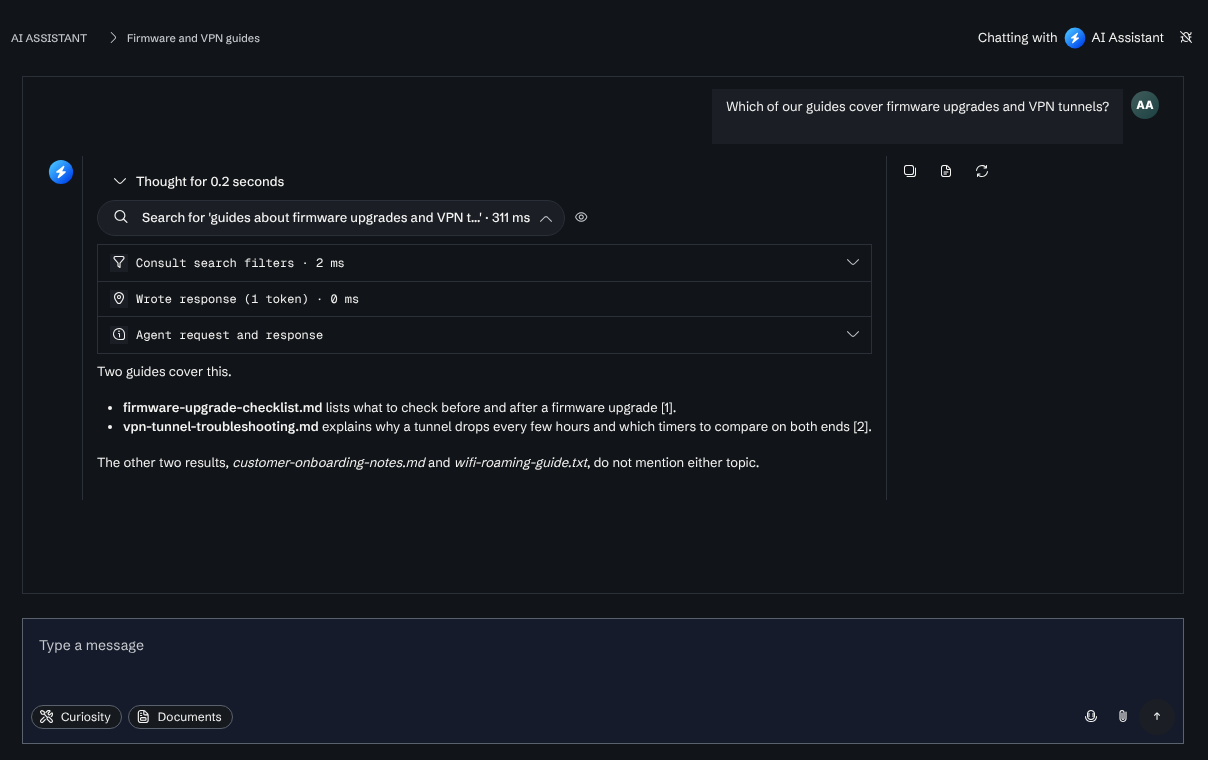Regenerate the assistant response

point(982,171)
